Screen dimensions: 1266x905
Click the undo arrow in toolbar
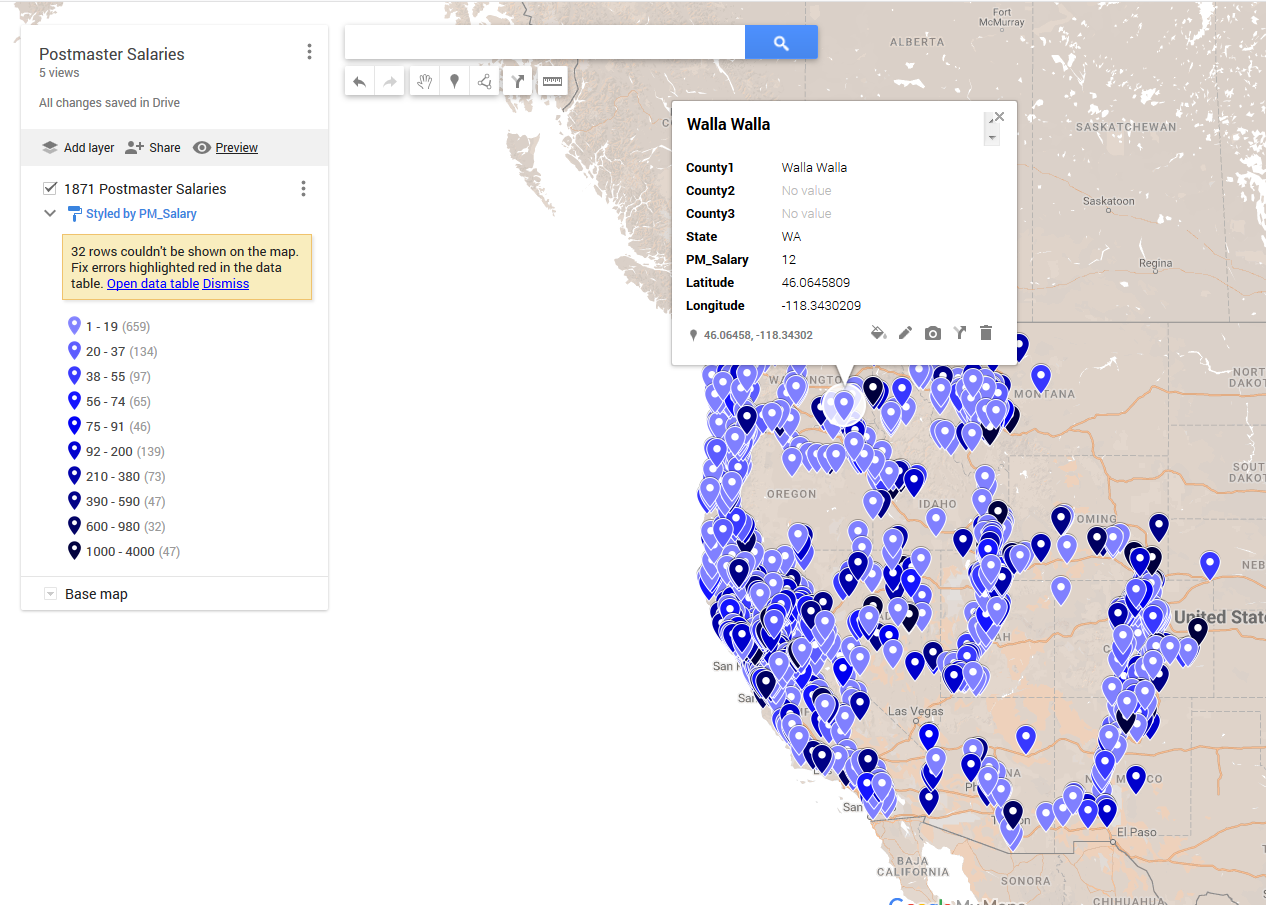click(360, 82)
